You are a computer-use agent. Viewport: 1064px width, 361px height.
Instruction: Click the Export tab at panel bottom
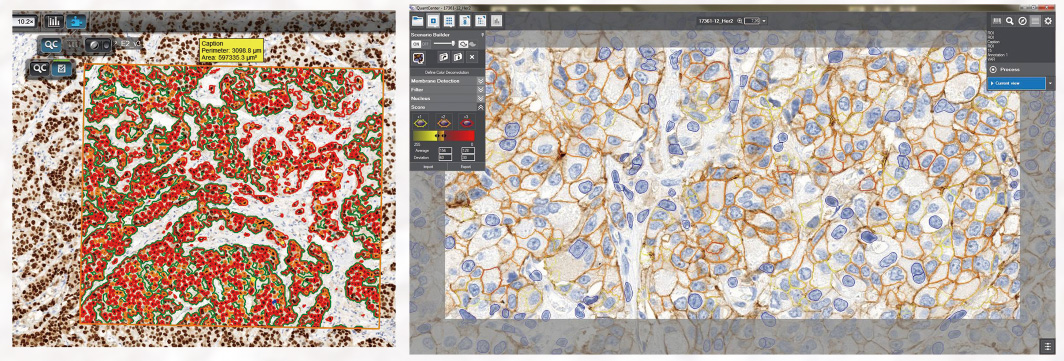[466, 166]
